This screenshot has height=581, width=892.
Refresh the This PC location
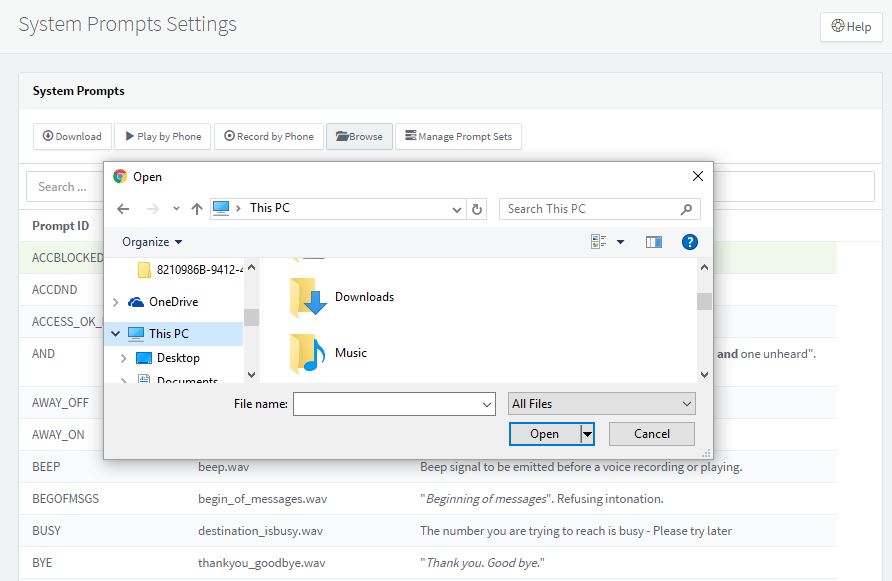point(477,209)
